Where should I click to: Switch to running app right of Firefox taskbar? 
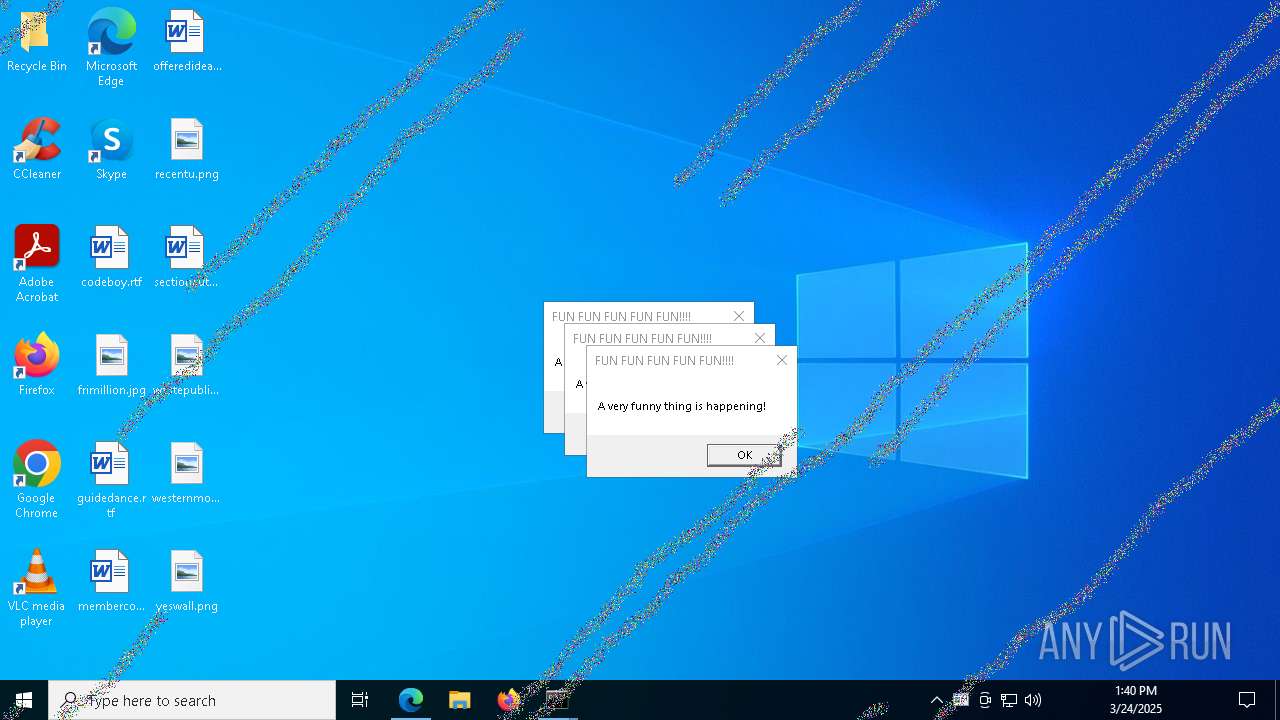click(557, 700)
